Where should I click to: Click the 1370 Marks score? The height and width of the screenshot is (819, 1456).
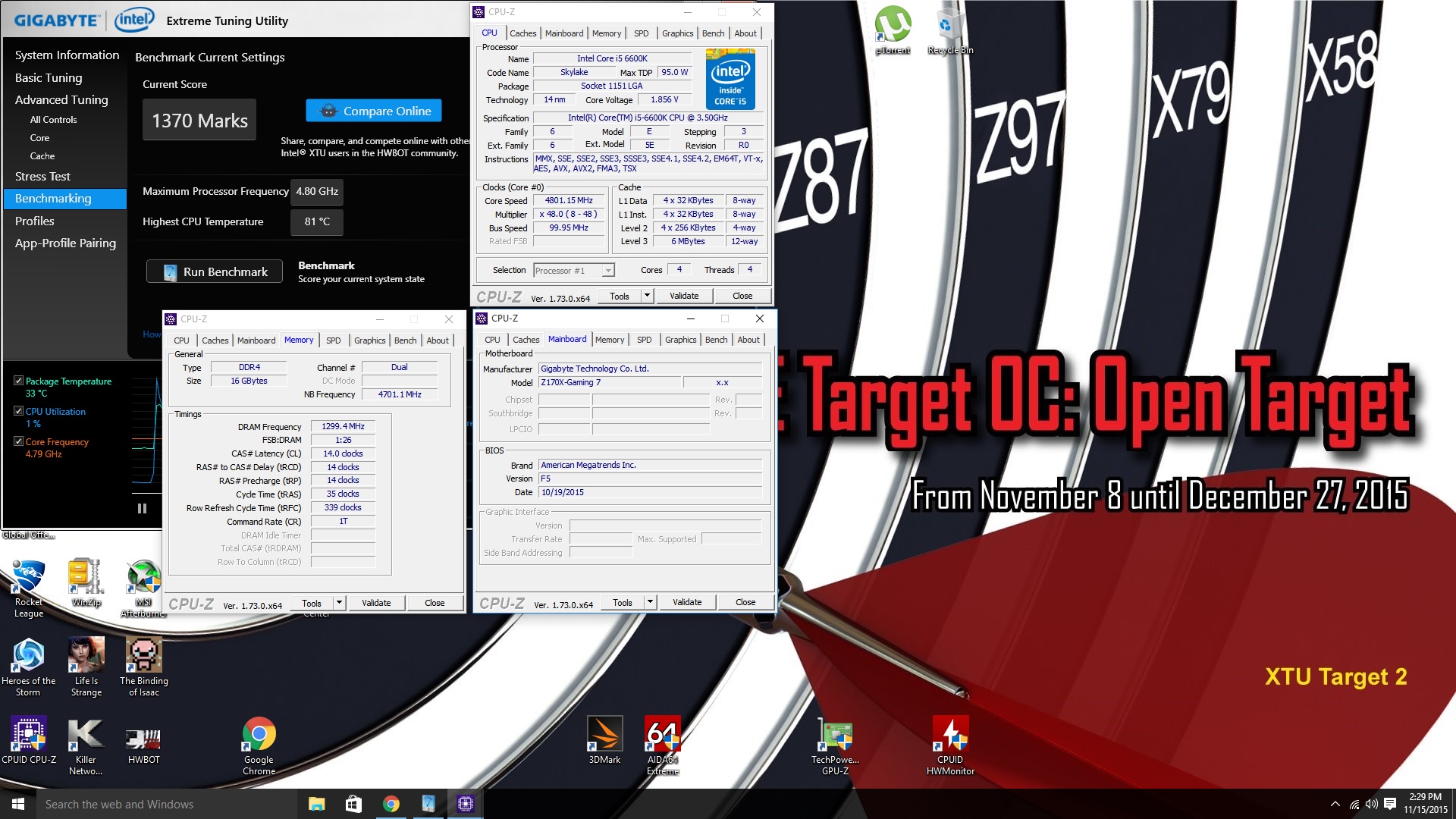point(199,121)
